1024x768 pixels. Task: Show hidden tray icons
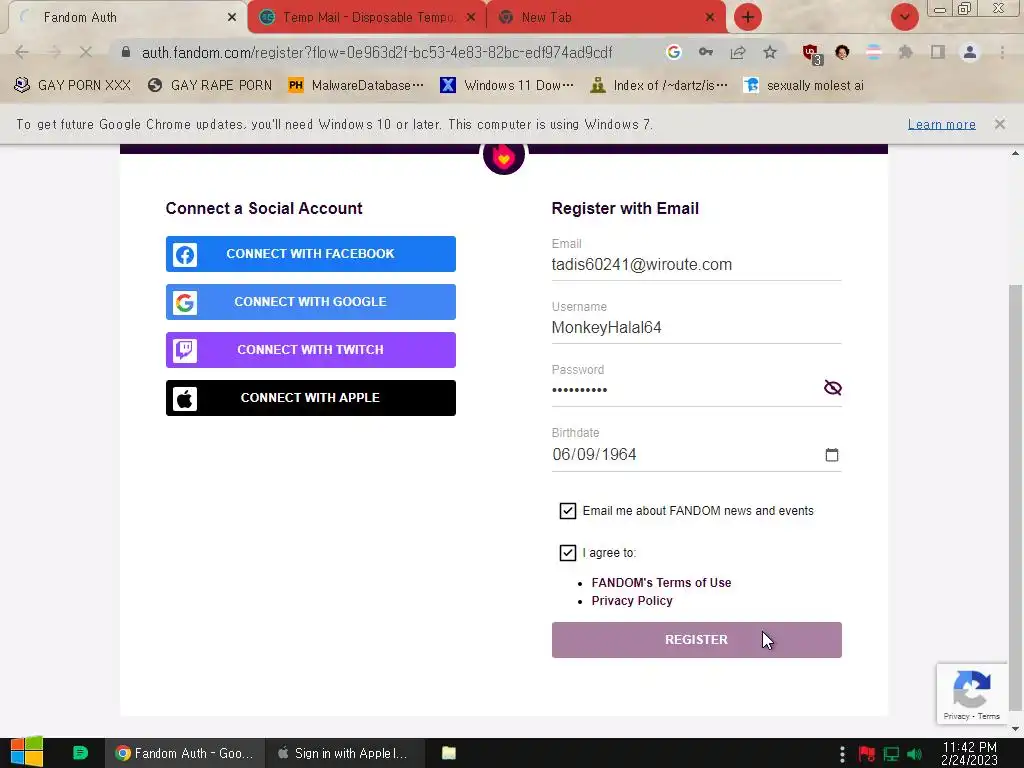[x=842, y=754]
